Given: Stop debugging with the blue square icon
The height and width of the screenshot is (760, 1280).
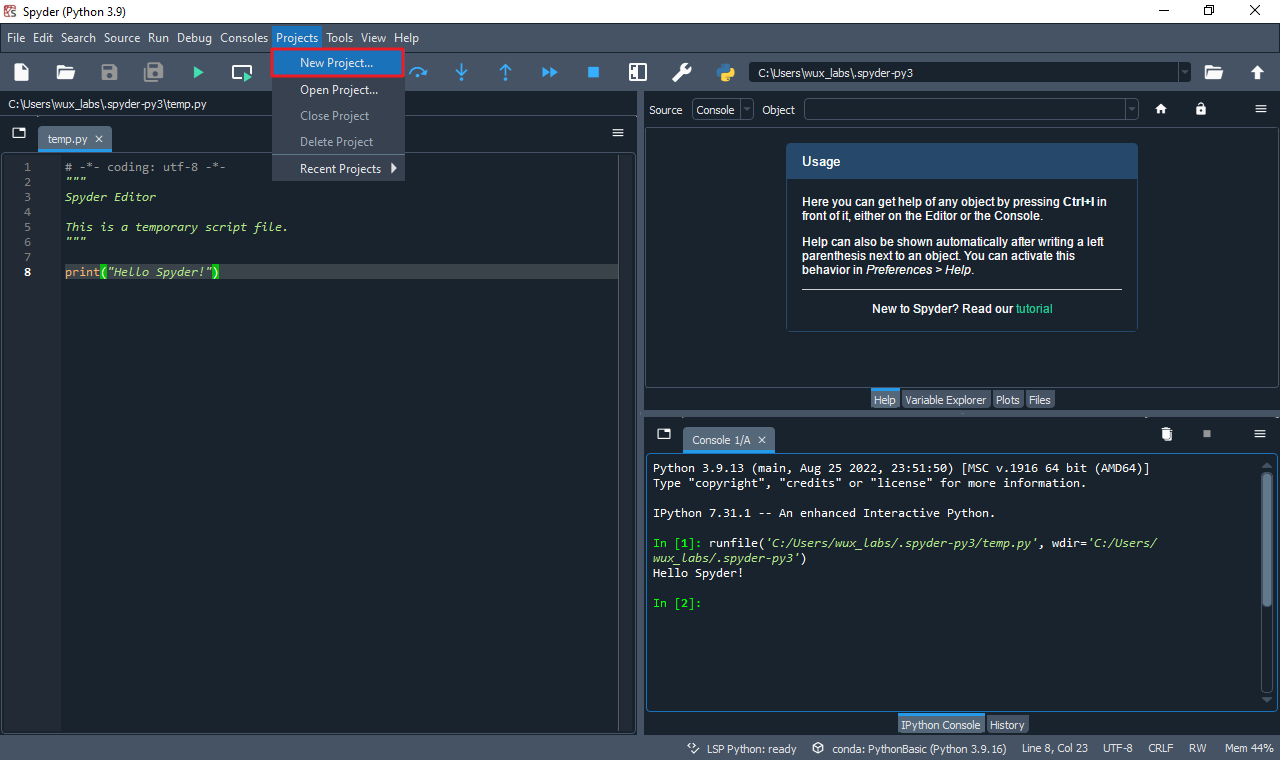Looking at the screenshot, I should (594, 72).
